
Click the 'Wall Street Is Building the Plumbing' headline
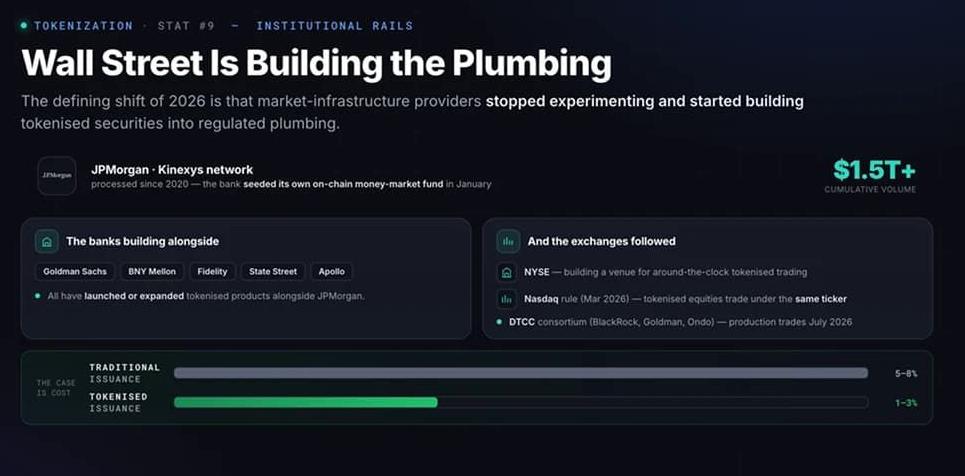coord(316,62)
